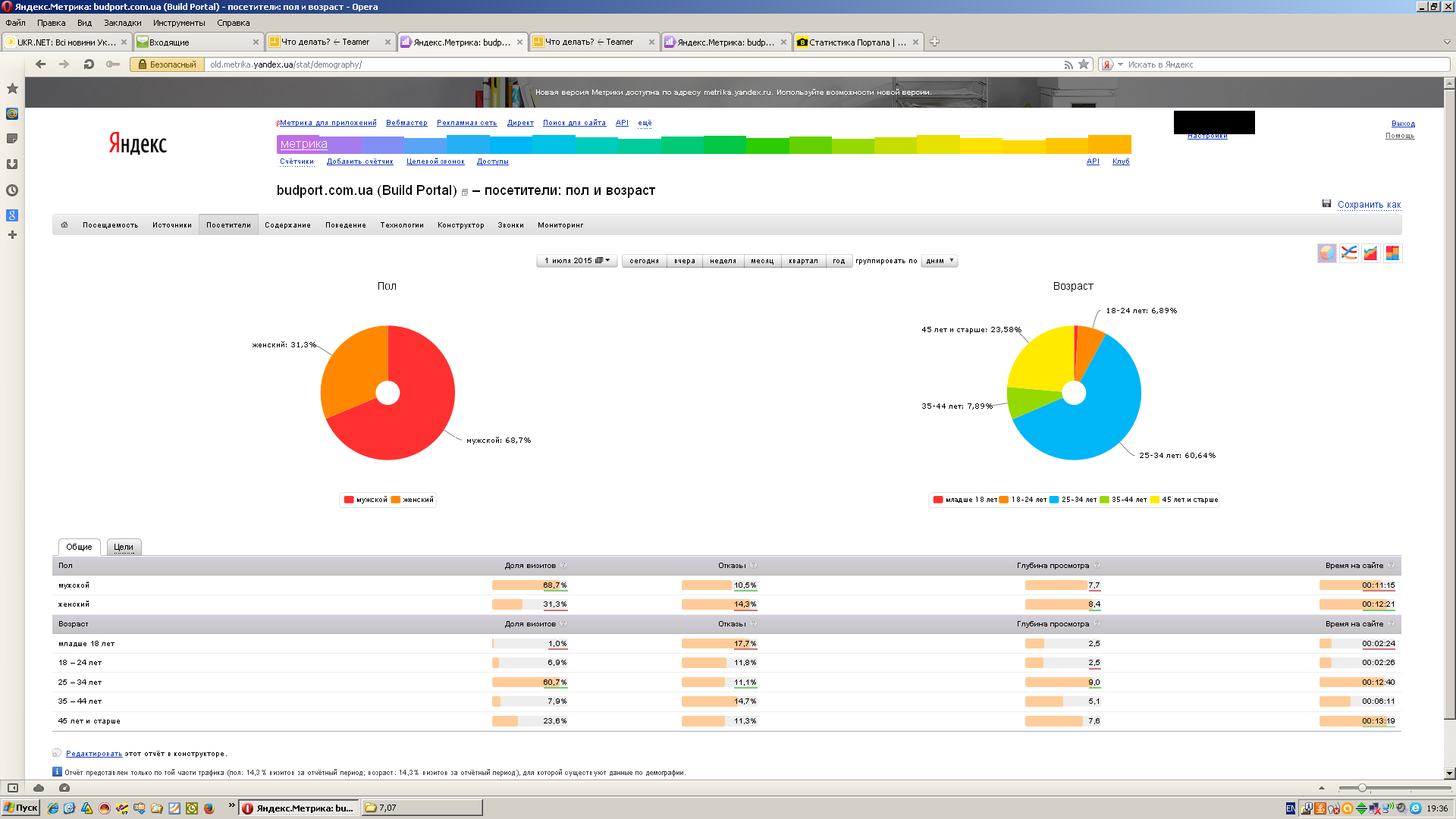Expand hidden quick launch items chevron
Screen dimensions: 1456x819
coord(231,806)
